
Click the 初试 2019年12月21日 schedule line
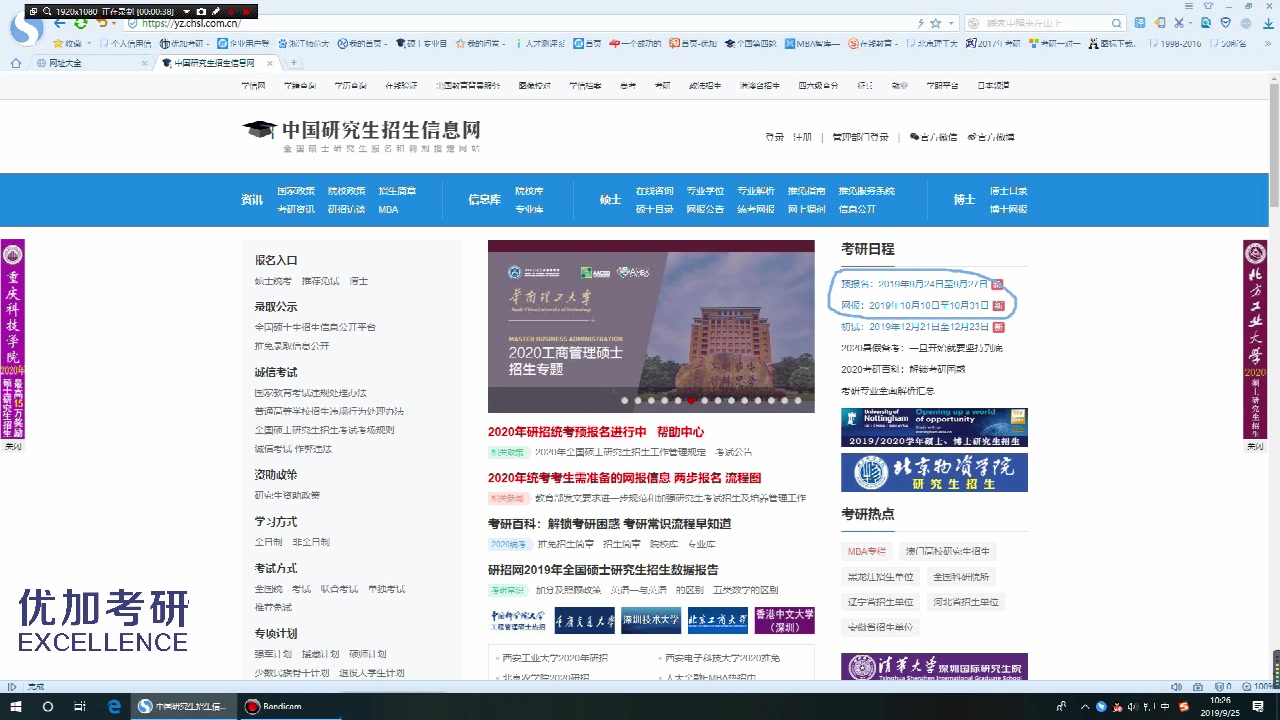tap(915, 327)
